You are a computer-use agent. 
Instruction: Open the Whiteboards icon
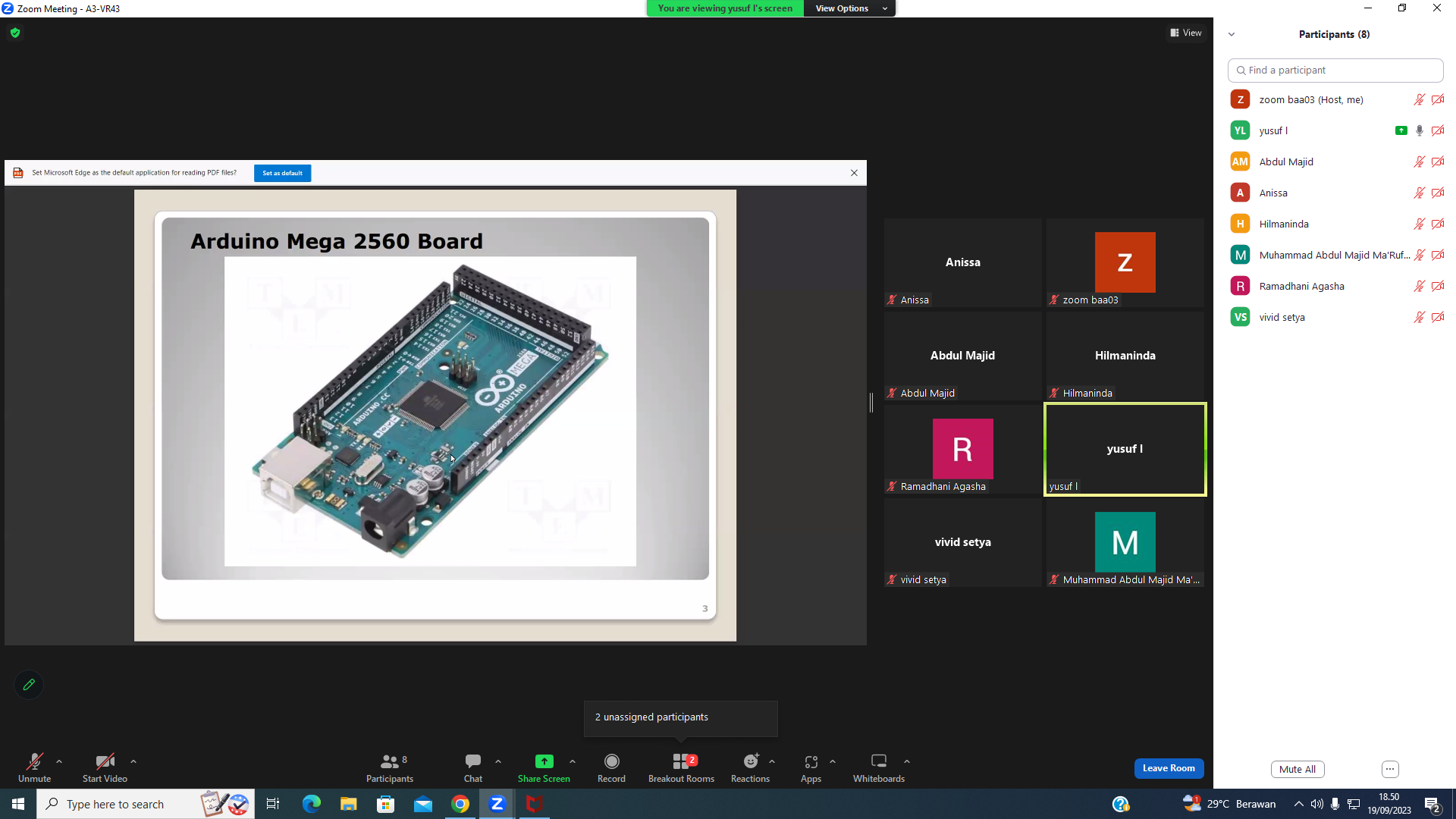(879, 761)
